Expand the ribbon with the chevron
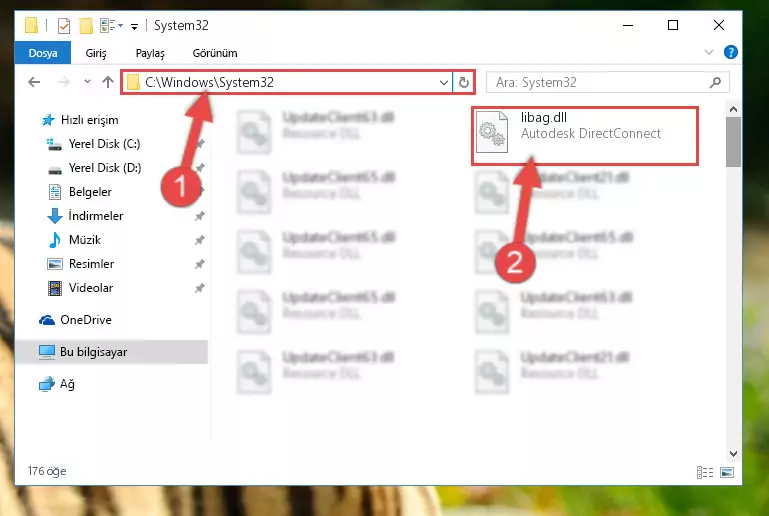The height and width of the screenshot is (516, 769). tap(709, 52)
